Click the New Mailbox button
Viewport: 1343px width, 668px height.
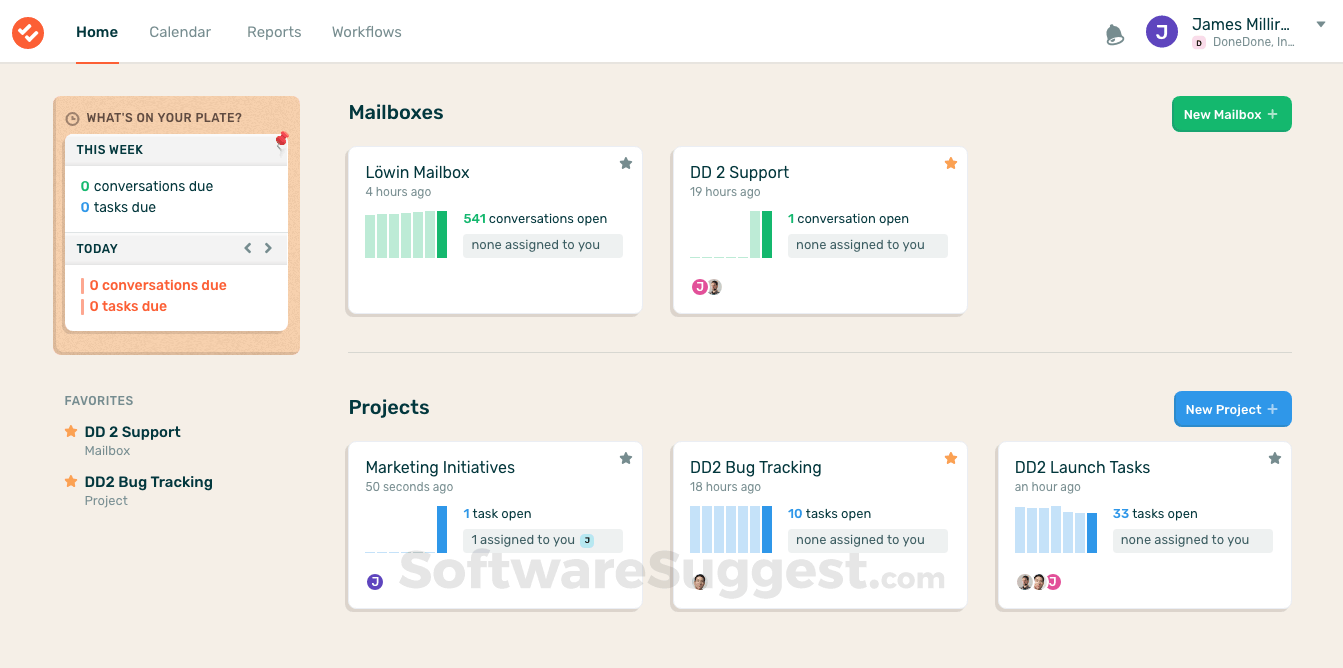click(x=1231, y=114)
